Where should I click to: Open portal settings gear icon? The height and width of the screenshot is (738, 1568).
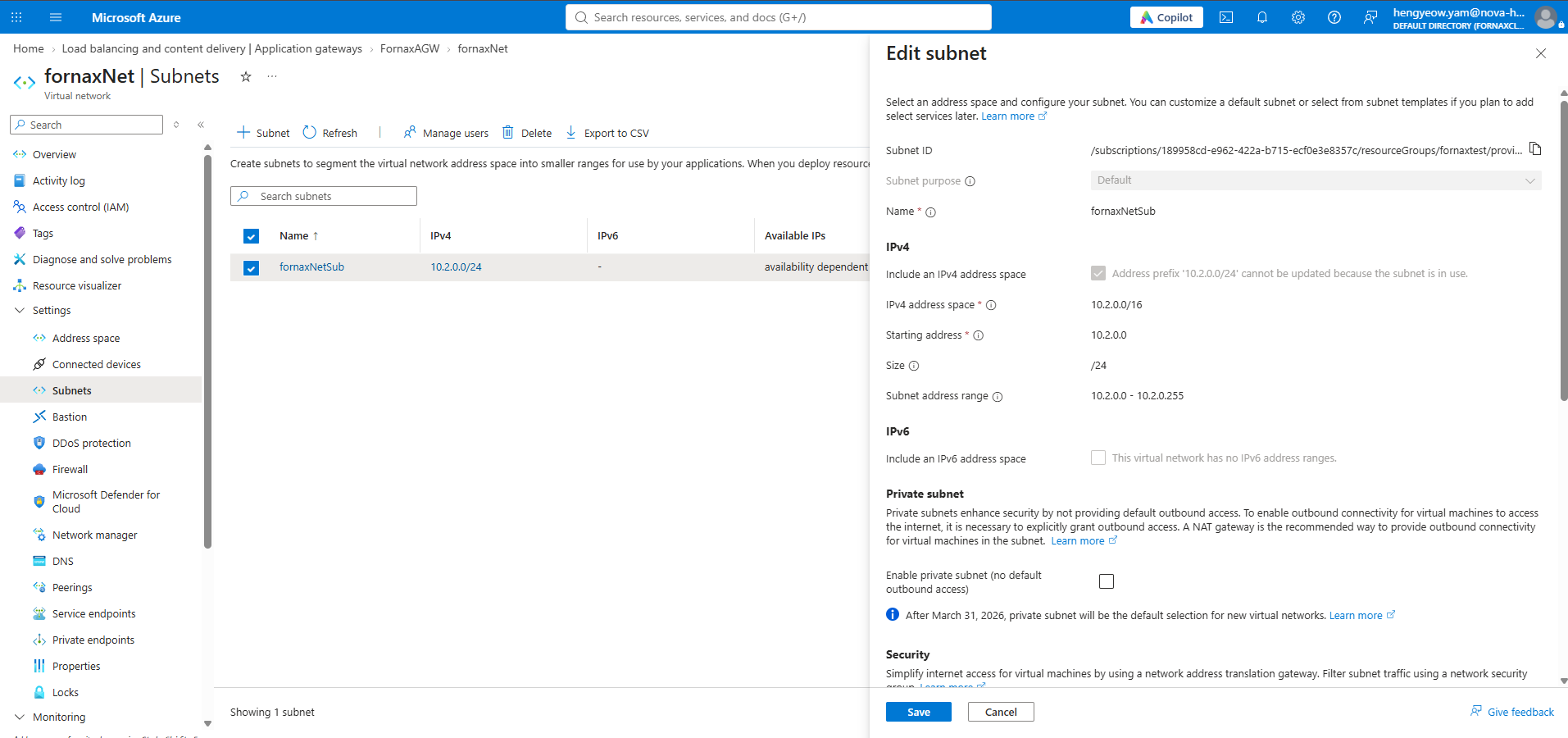pyautogui.click(x=1298, y=17)
